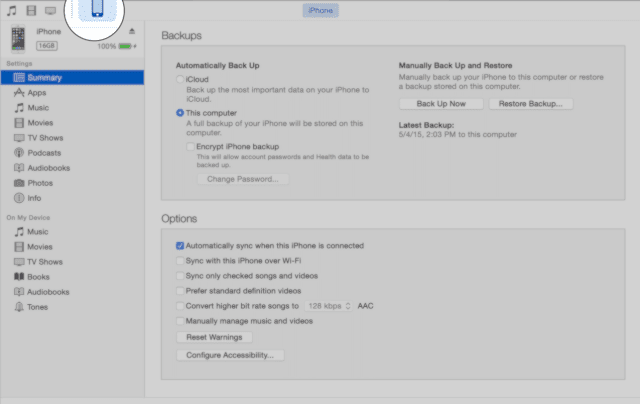Image resolution: width=640 pixels, height=404 pixels.
Task: Enable Manually manage music and videos
Action: [180, 321]
